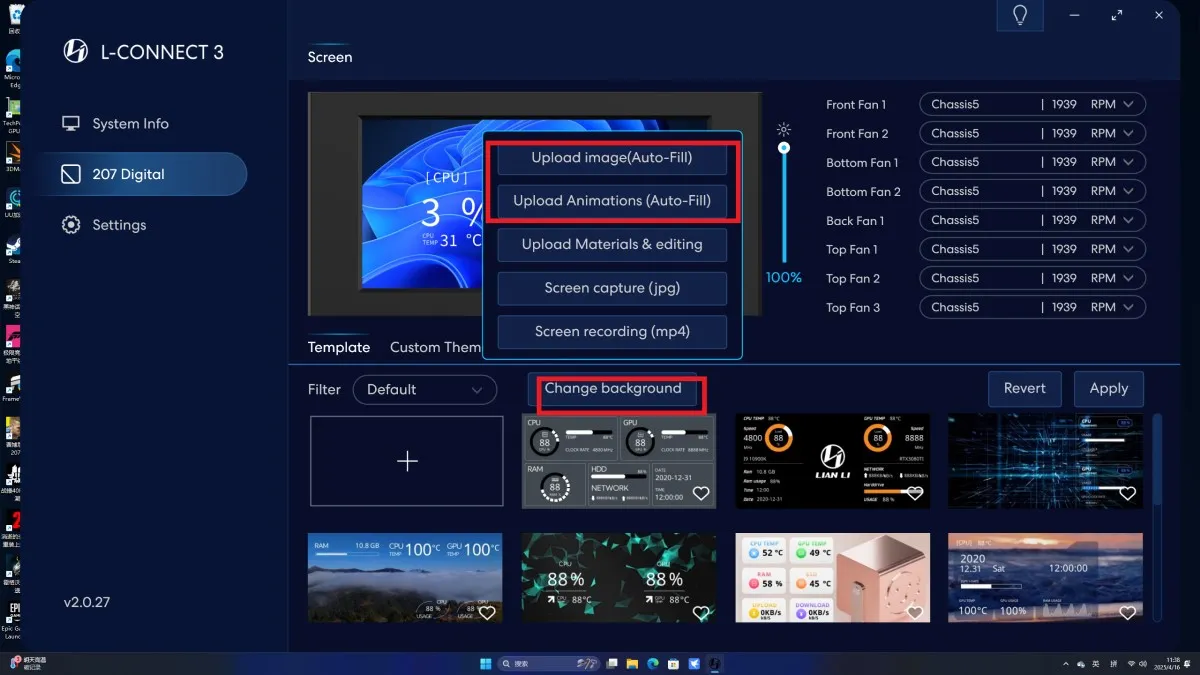Click the L-Connect taskbar icon

(x=715, y=663)
